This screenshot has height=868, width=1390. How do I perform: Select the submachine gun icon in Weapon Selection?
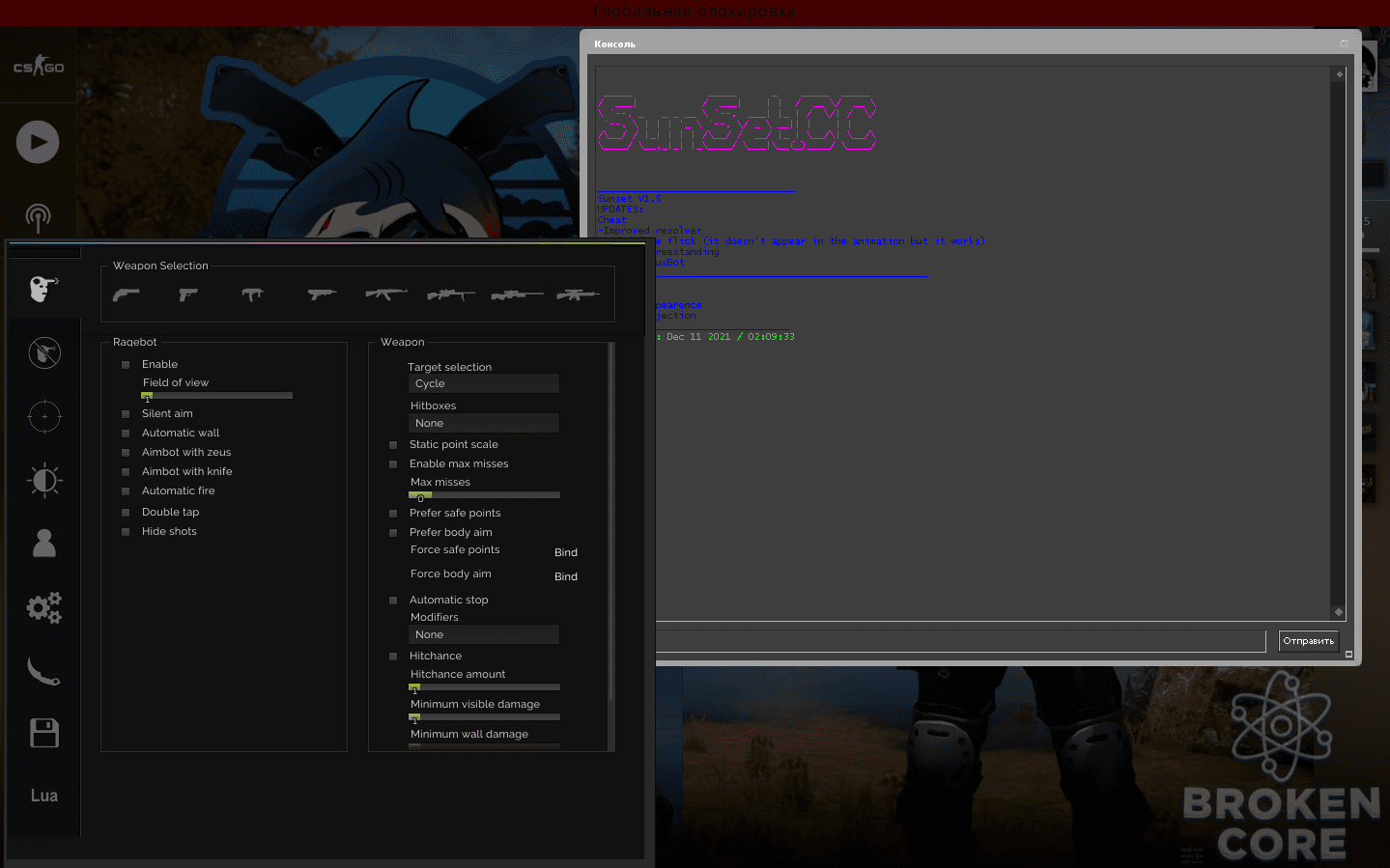coord(253,294)
